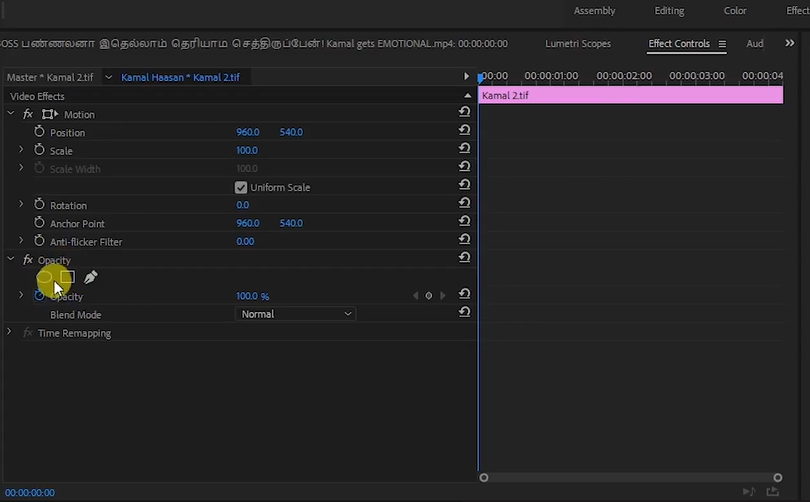This screenshot has height=502, width=810.
Task: Reset the Anti-flicker Filter parameter
Action: pyautogui.click(x=464, y=239)
